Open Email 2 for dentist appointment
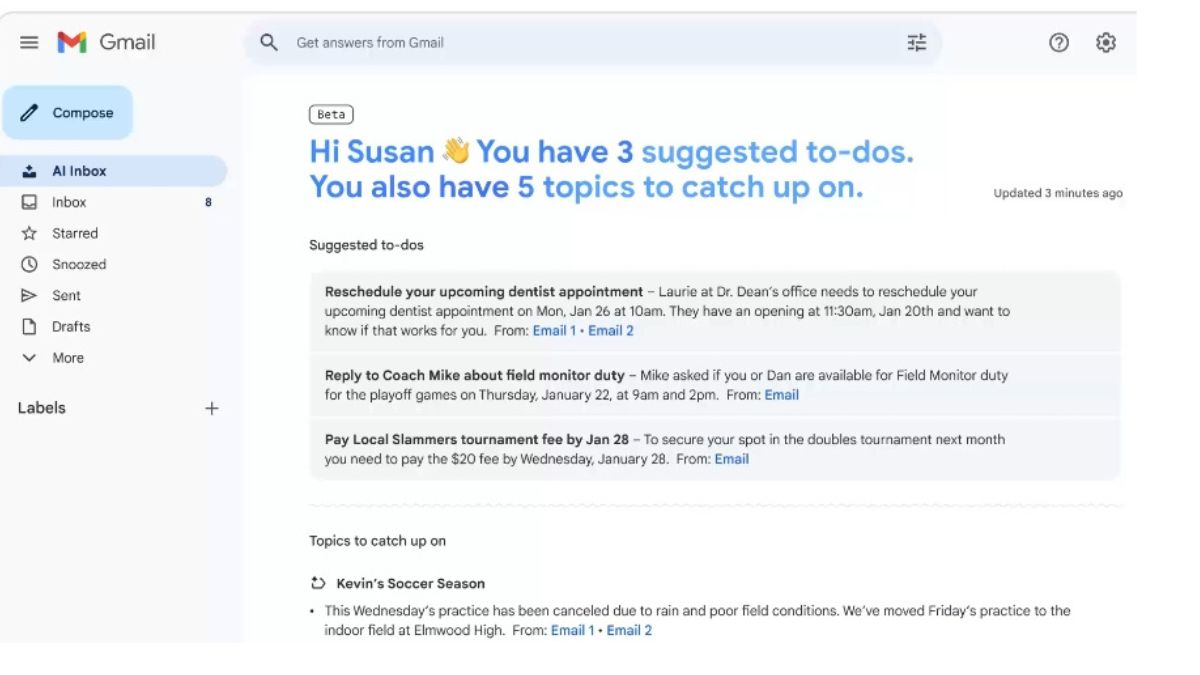This screenshot has height=675, width=1200. tap(610, 330)
